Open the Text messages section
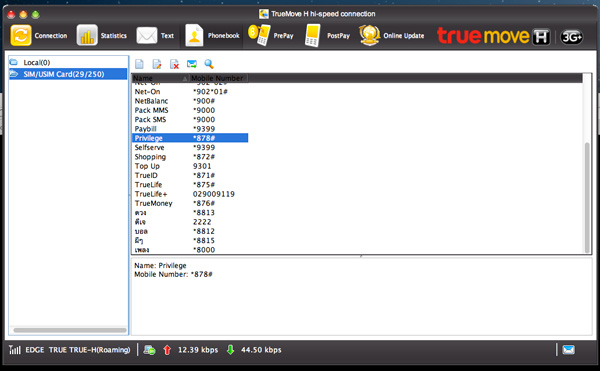The width and height of the screenshot is (600, 371). 155,35
